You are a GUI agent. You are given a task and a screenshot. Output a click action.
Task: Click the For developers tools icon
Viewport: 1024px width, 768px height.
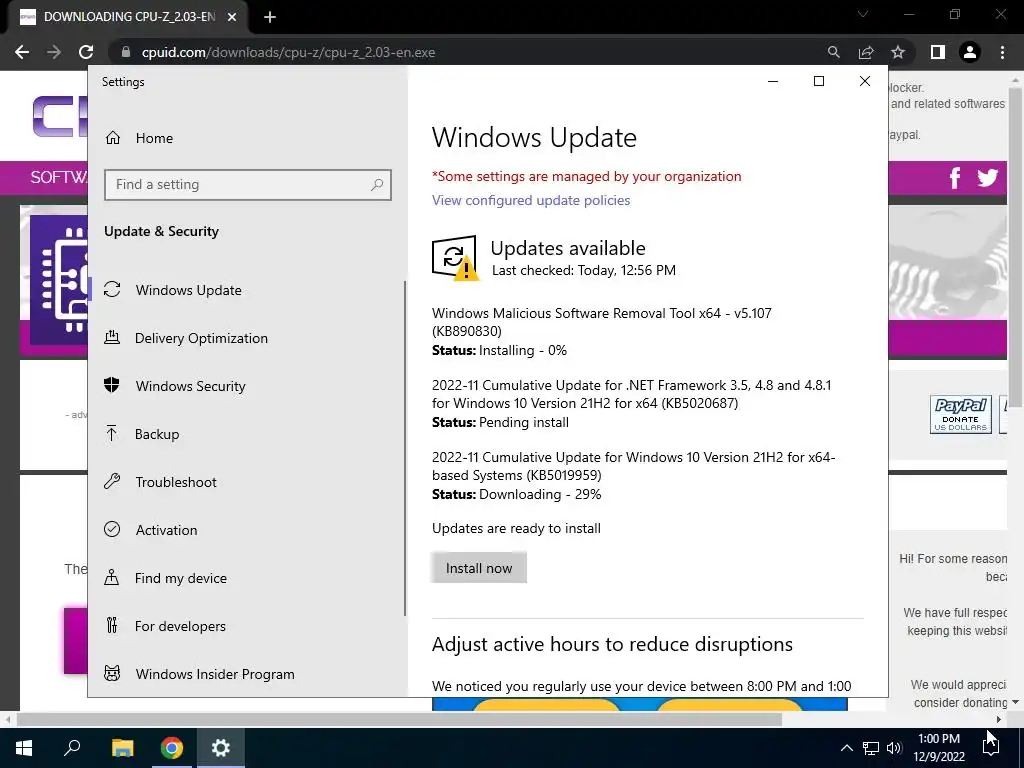[x=112, y=626]
